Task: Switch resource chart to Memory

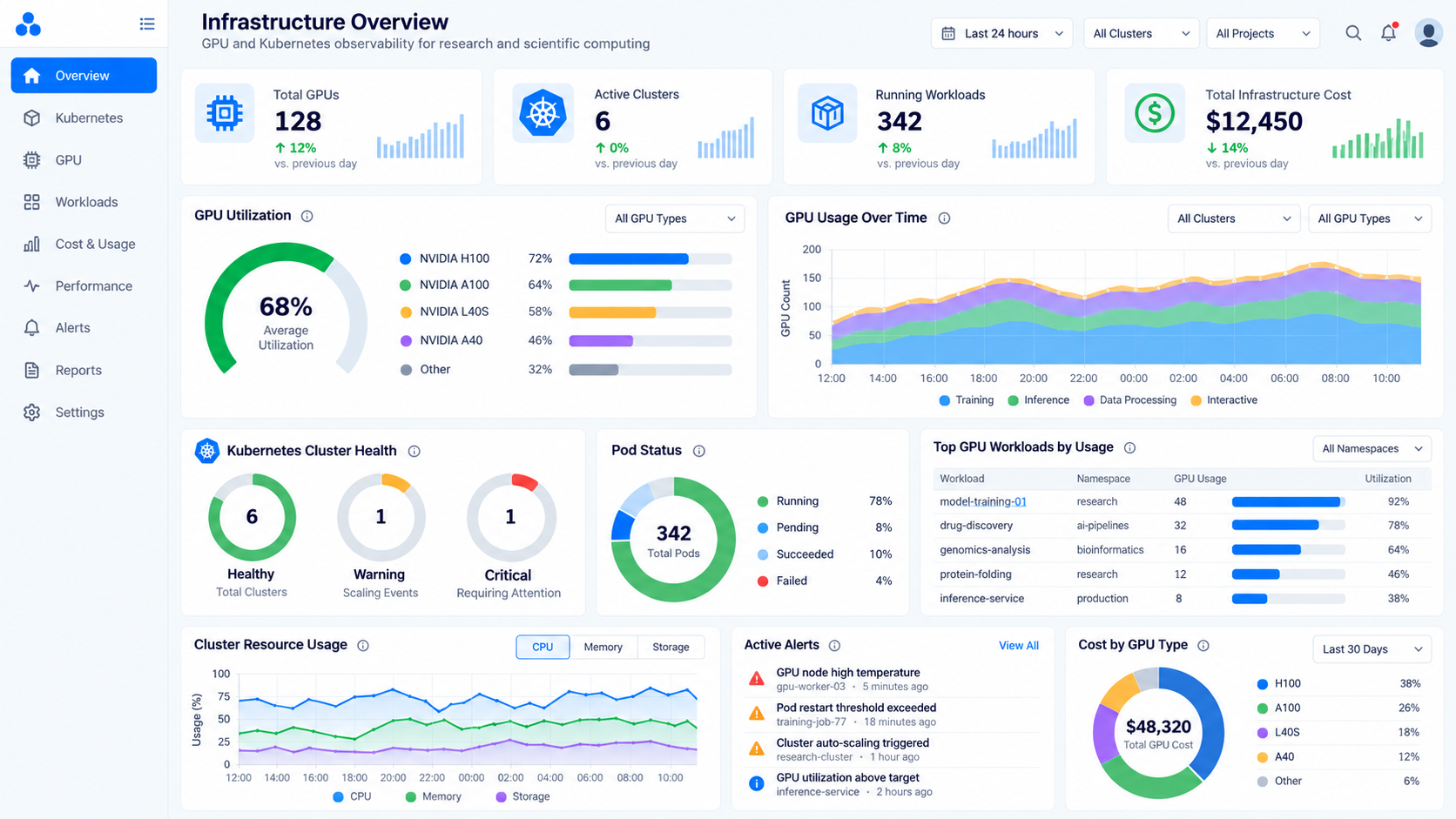Action: click(603, 647)
